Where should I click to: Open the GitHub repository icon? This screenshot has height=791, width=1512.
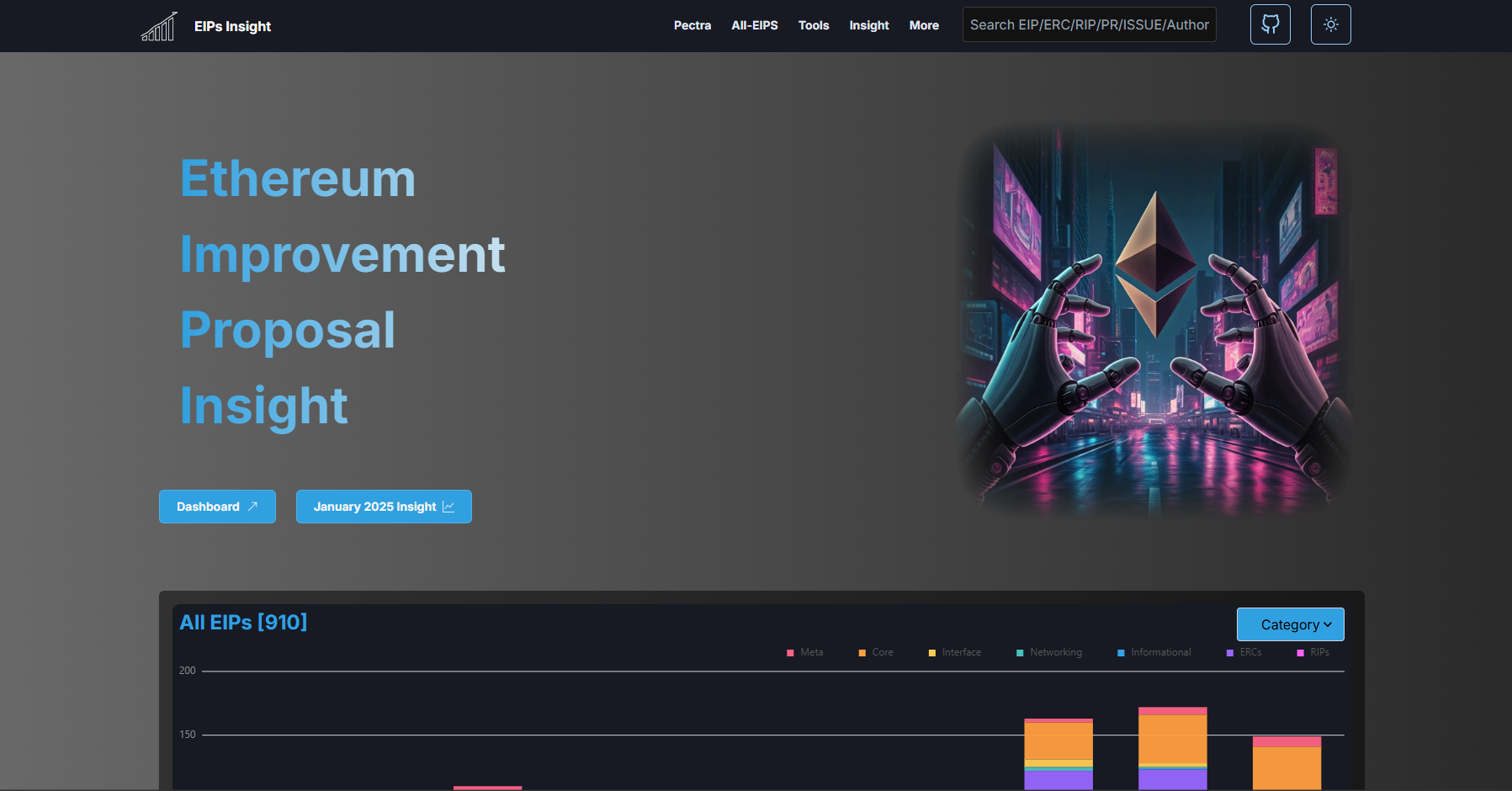[1270, 24]
